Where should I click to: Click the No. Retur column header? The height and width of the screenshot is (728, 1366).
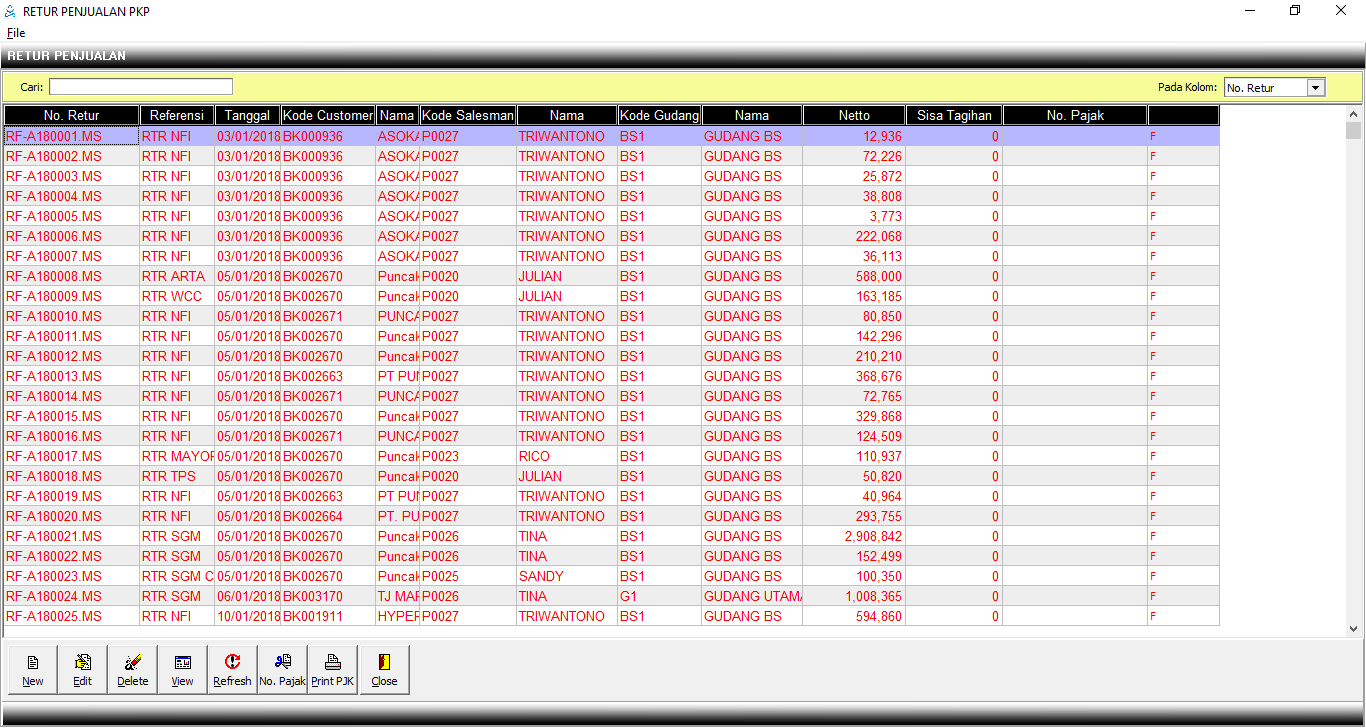(71, 116)
